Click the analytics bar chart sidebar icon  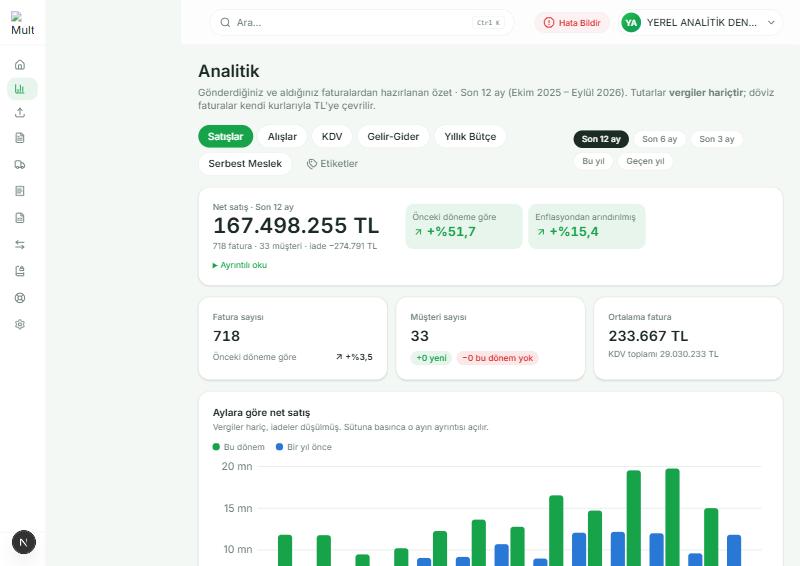[x=20, y=89]
